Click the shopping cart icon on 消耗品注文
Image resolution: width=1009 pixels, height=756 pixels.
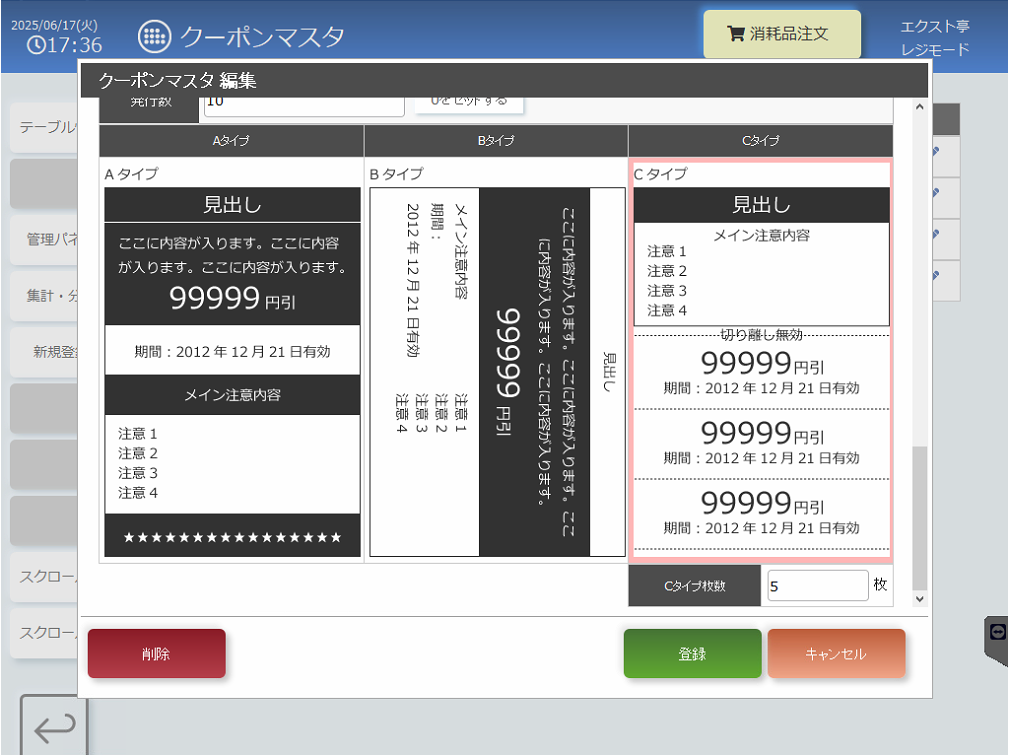tap(735, 33)
